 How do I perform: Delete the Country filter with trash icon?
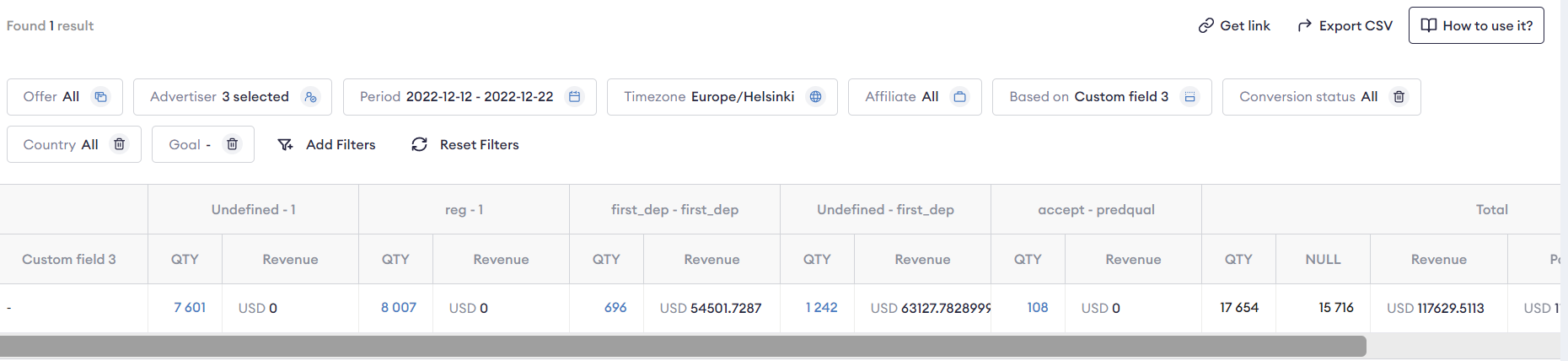(119, 144)
